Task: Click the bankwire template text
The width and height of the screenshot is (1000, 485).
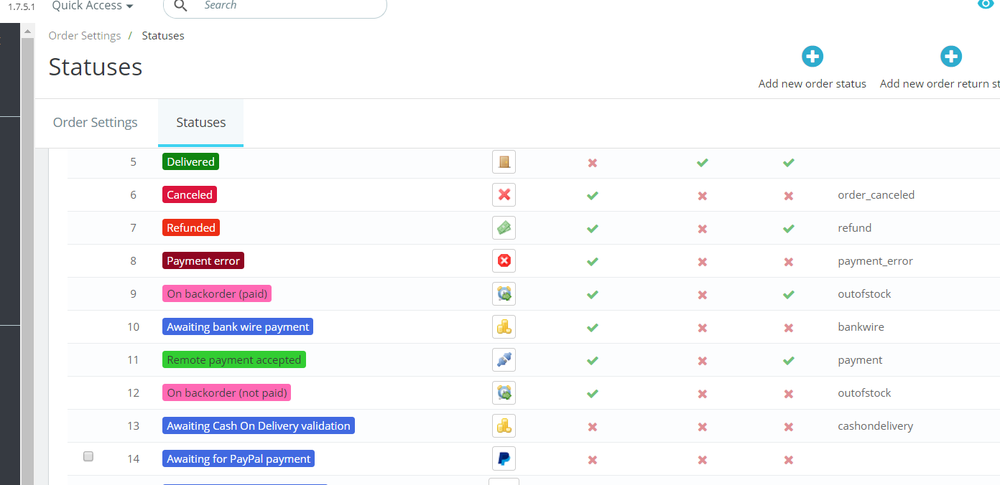Action: click(861, 327)
